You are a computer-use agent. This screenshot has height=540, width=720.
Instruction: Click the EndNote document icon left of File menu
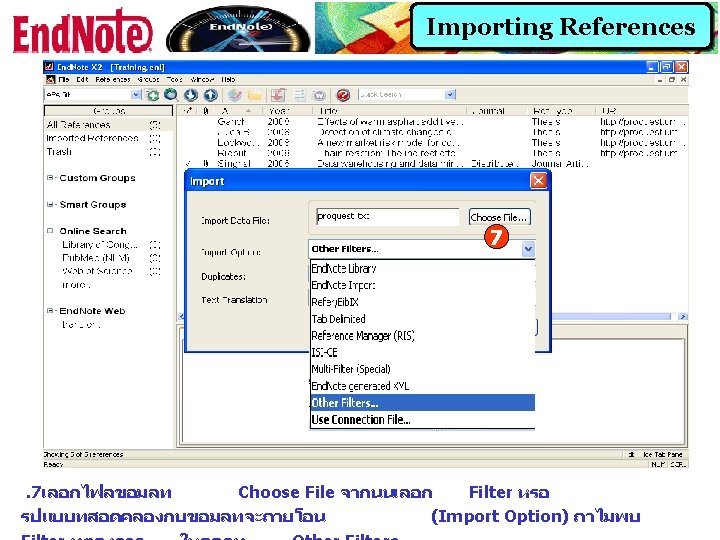51,79
